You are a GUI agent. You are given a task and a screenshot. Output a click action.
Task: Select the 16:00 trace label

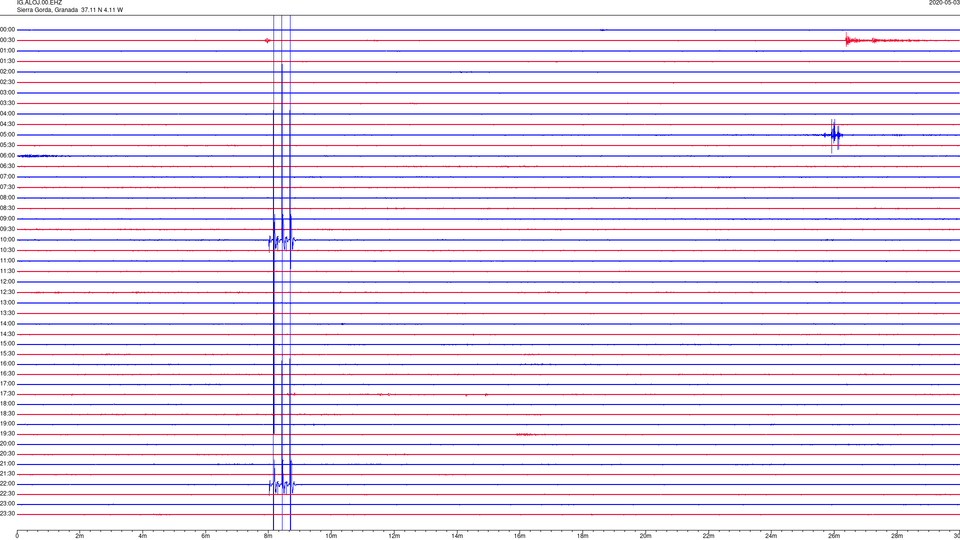[7, 364]
